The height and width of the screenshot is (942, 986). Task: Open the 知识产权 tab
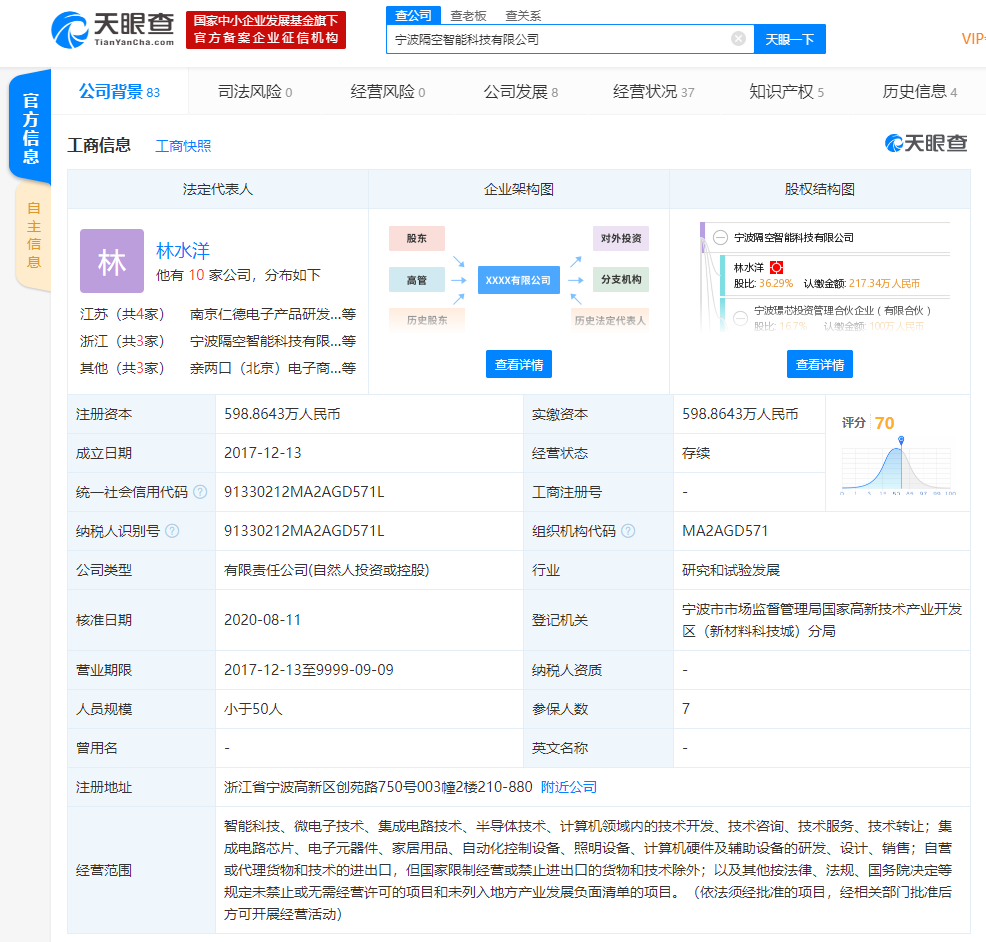click(x=786, y=92)
